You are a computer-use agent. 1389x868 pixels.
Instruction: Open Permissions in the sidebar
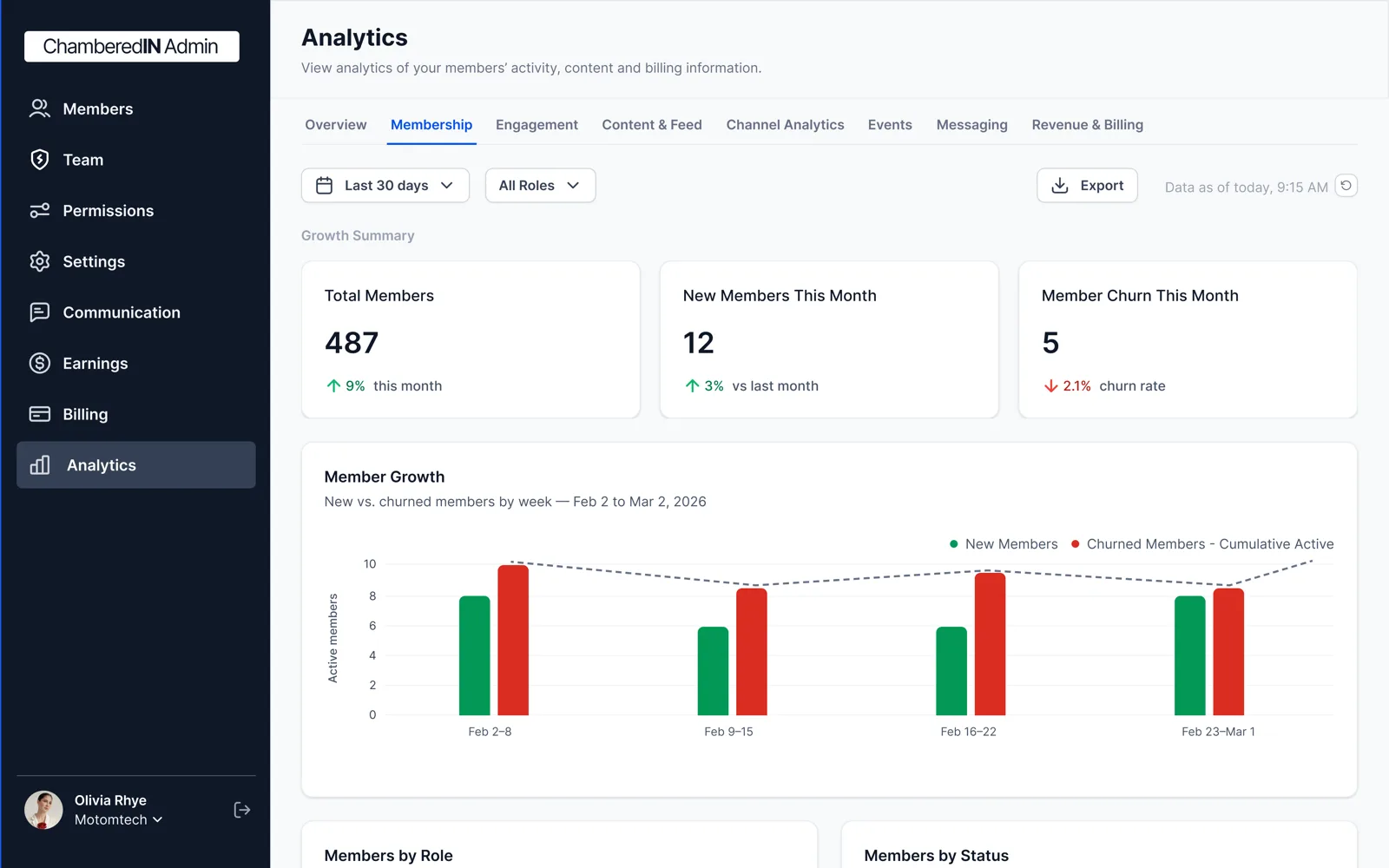point(136,211)
